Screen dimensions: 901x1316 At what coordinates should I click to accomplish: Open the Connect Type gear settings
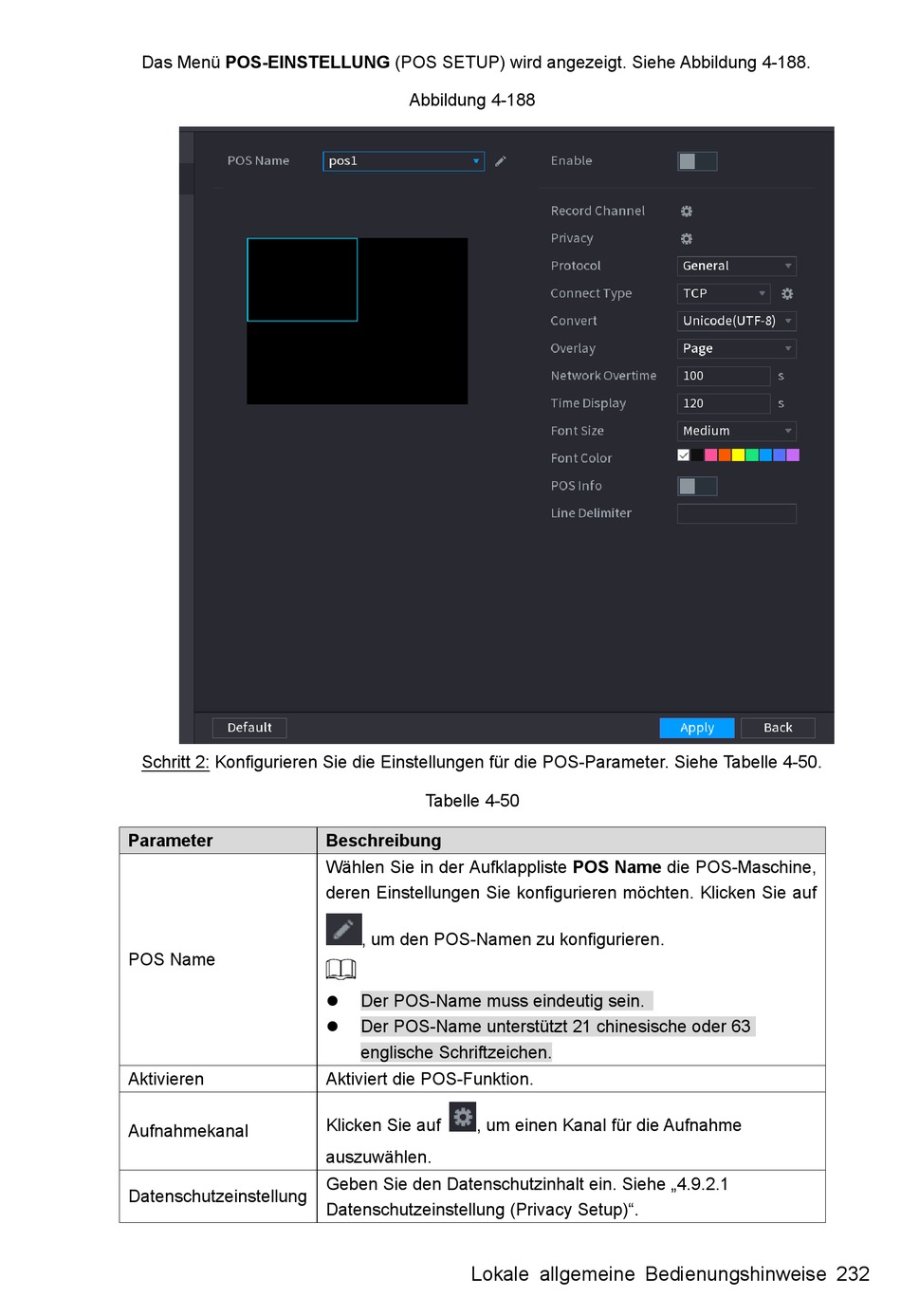[x=787, y=293]
